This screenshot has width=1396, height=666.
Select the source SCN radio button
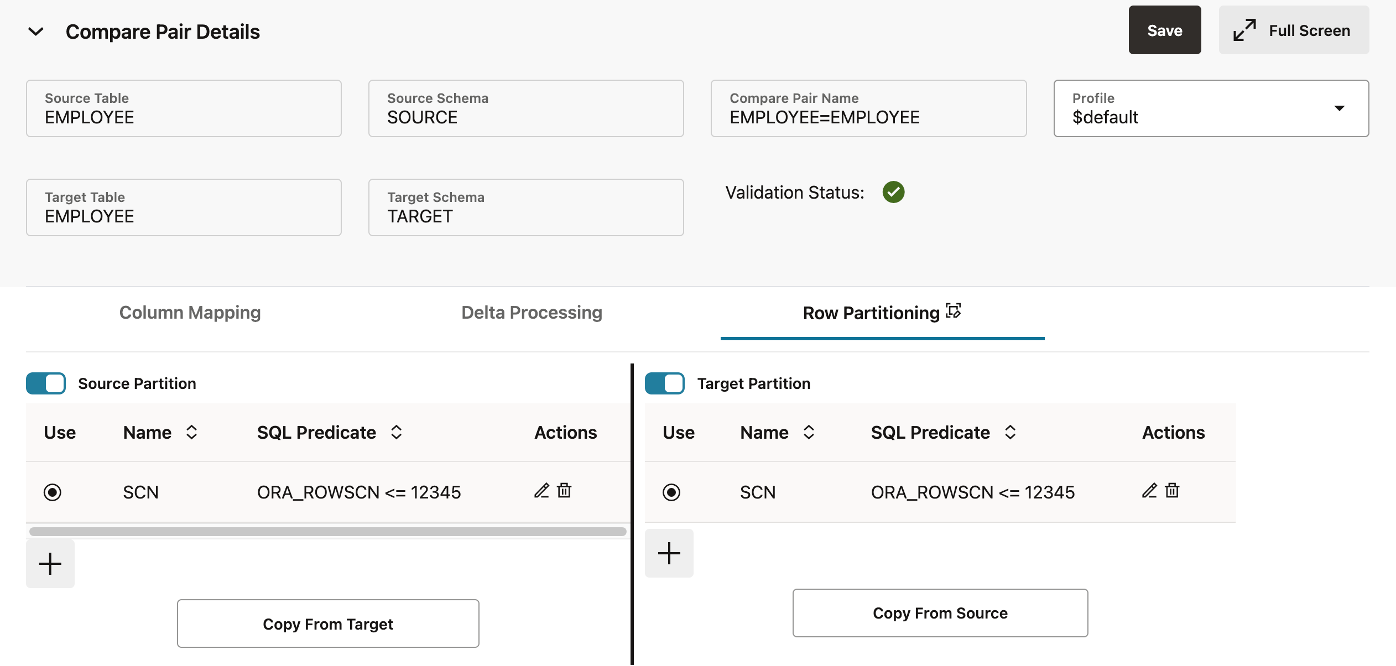point(53,492)
